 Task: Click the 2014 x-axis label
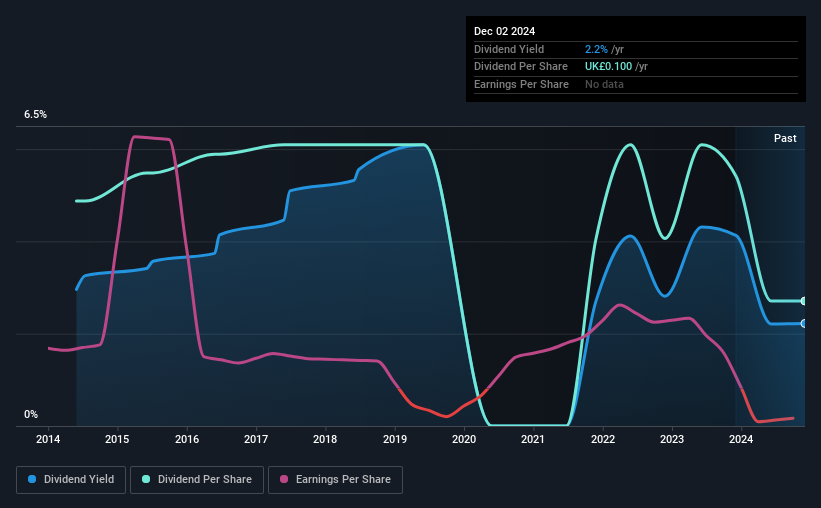(48, 439)
